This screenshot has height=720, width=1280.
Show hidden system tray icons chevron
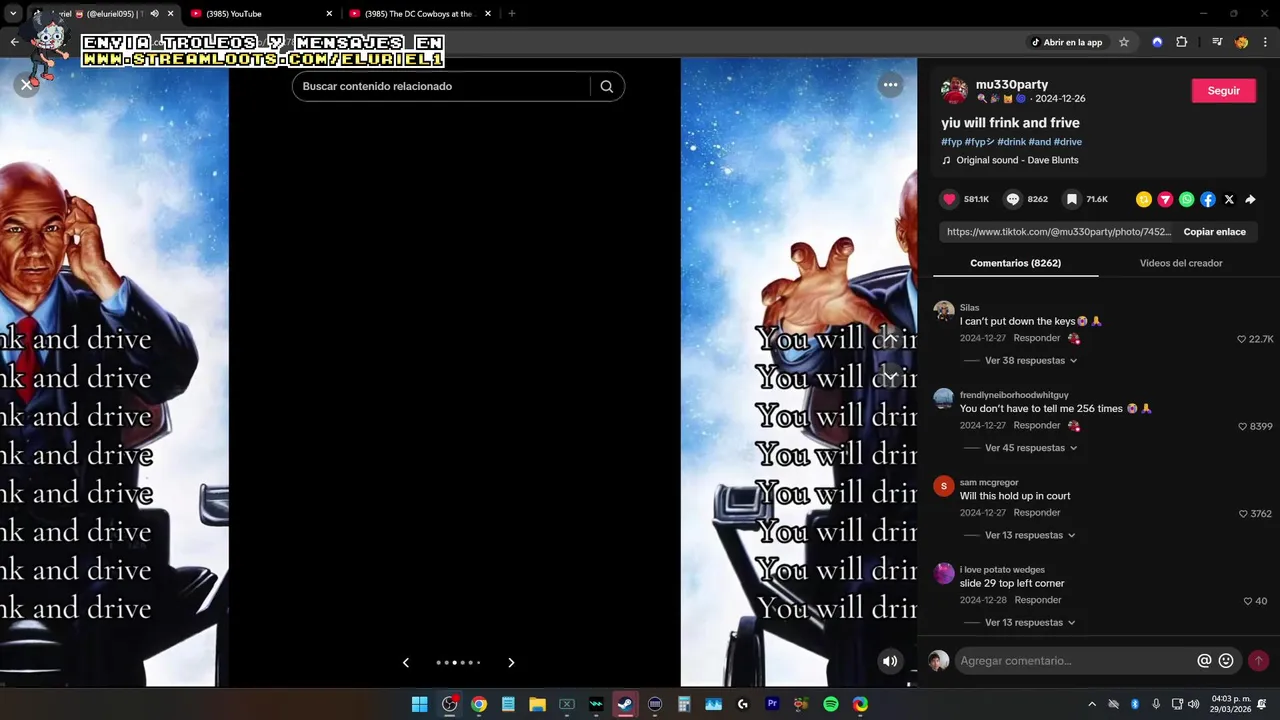[1092, 704]
